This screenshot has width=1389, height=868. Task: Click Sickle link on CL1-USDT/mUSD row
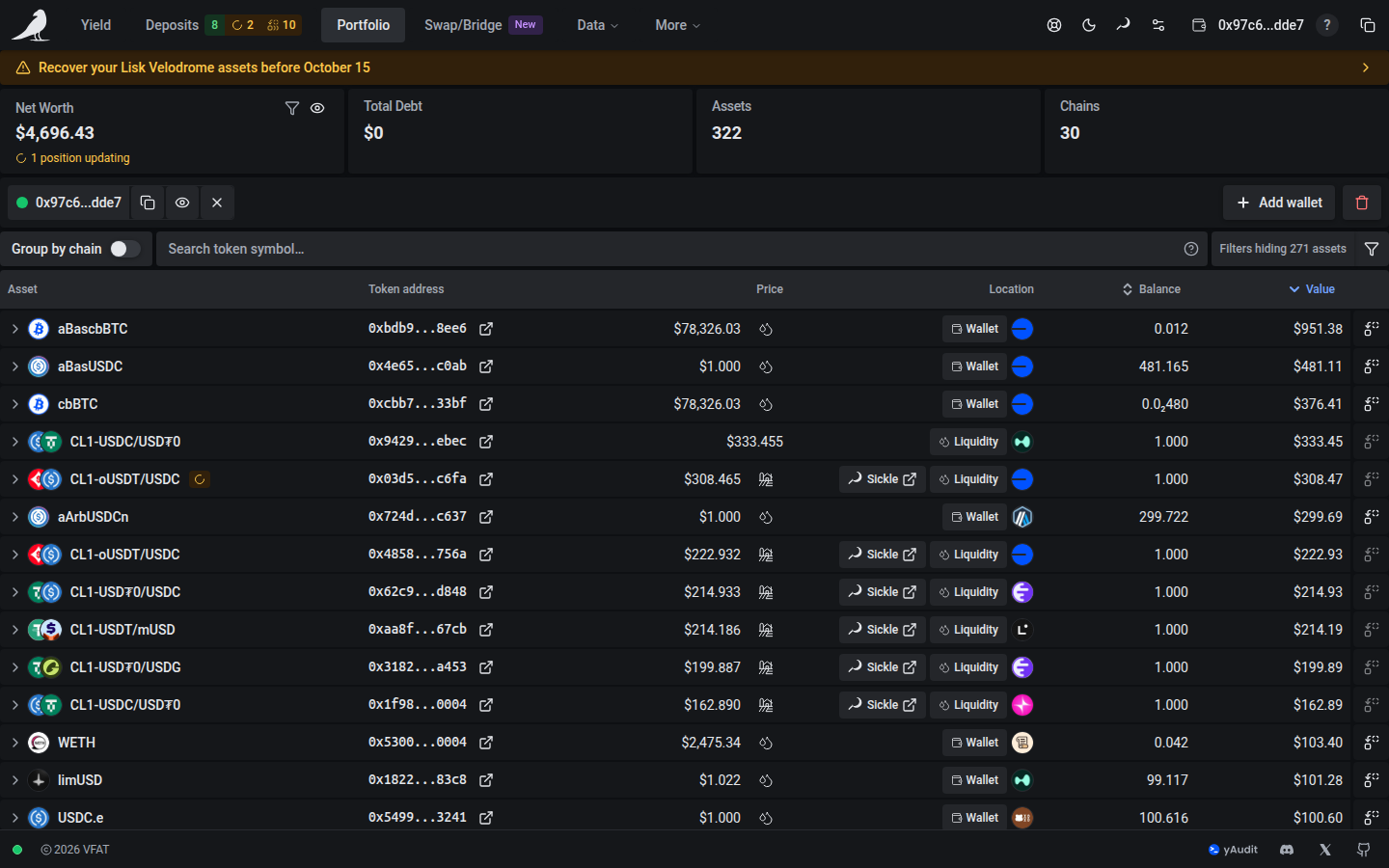[883, 630]
